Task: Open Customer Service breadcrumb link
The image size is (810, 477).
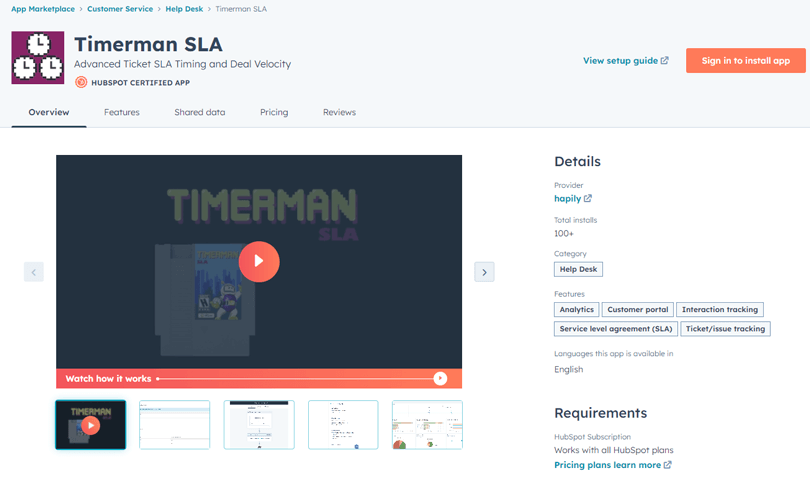Action: click(120, 9)
